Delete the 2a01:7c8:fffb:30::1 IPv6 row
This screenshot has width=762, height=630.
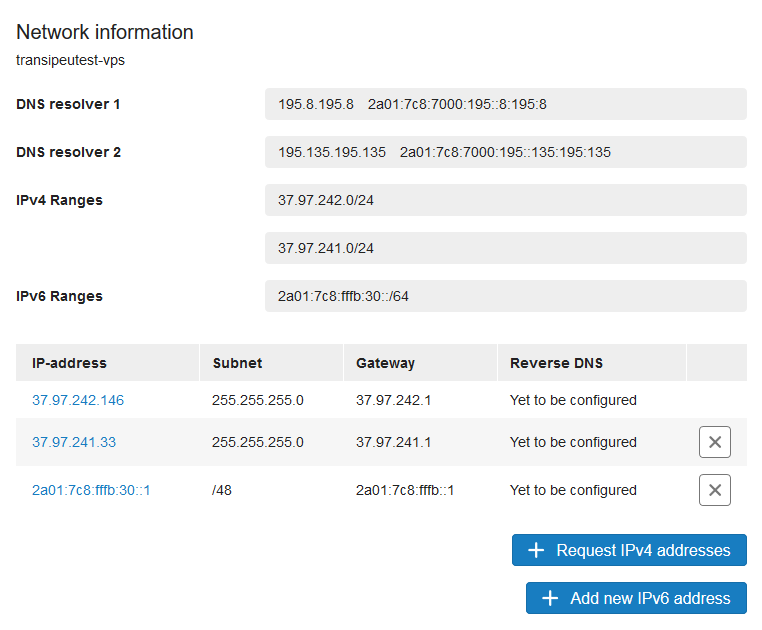tap(714, 490)
